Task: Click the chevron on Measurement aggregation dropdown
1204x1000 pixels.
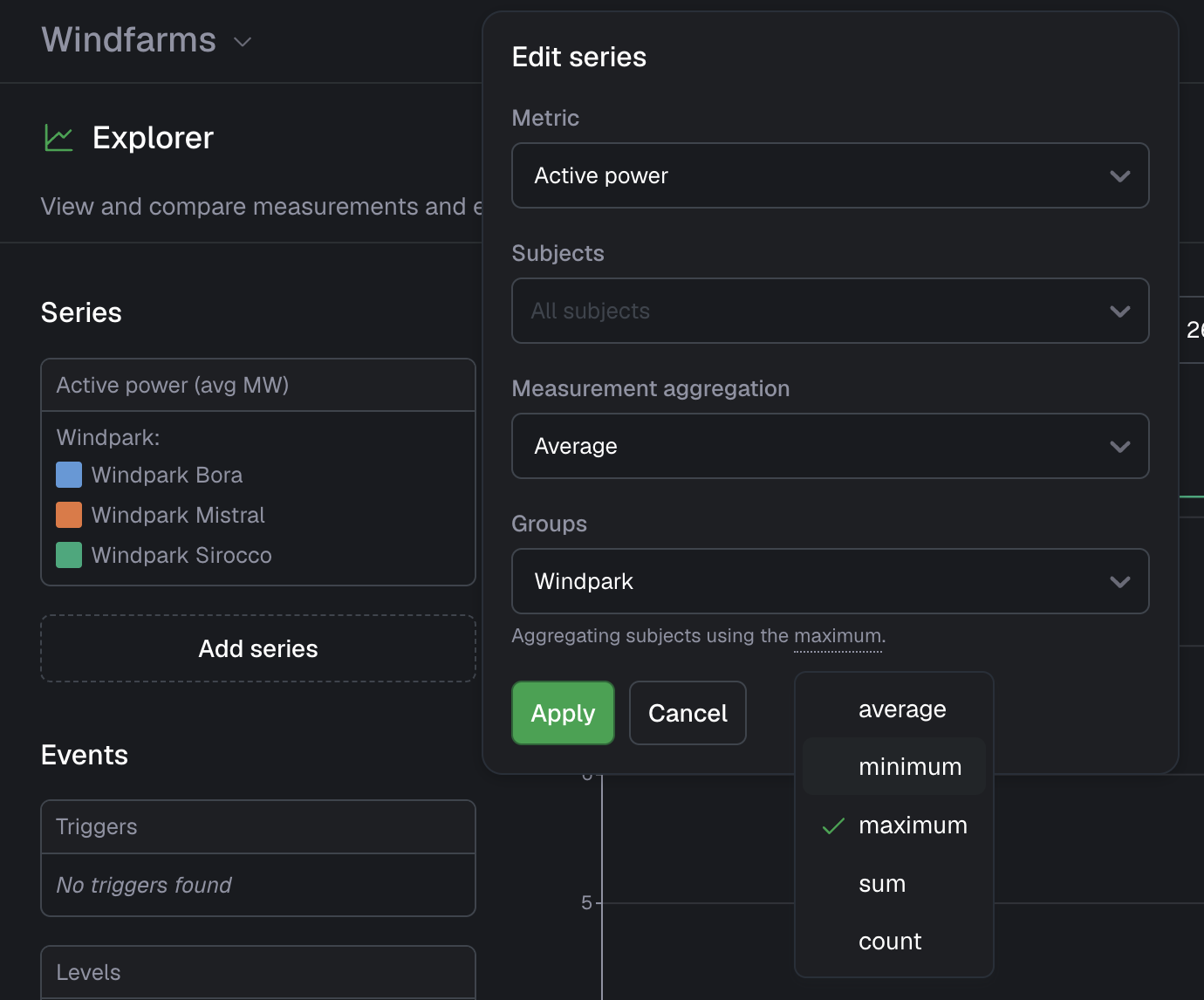Action: click(x=1120, y=446)
